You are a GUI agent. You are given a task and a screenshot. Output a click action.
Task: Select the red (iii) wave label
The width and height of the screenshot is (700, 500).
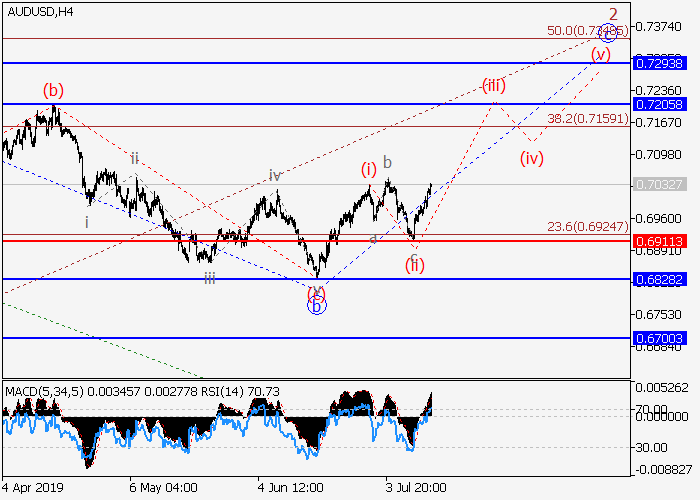coord(493,86)
